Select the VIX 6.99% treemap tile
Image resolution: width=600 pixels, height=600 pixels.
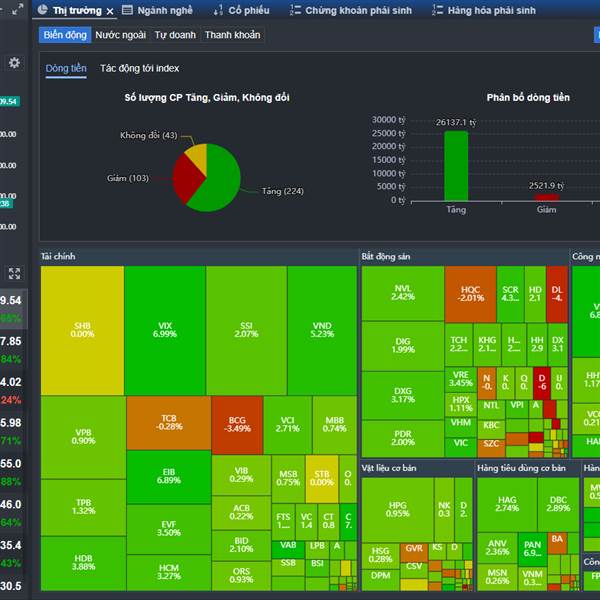tap(165, 330)
